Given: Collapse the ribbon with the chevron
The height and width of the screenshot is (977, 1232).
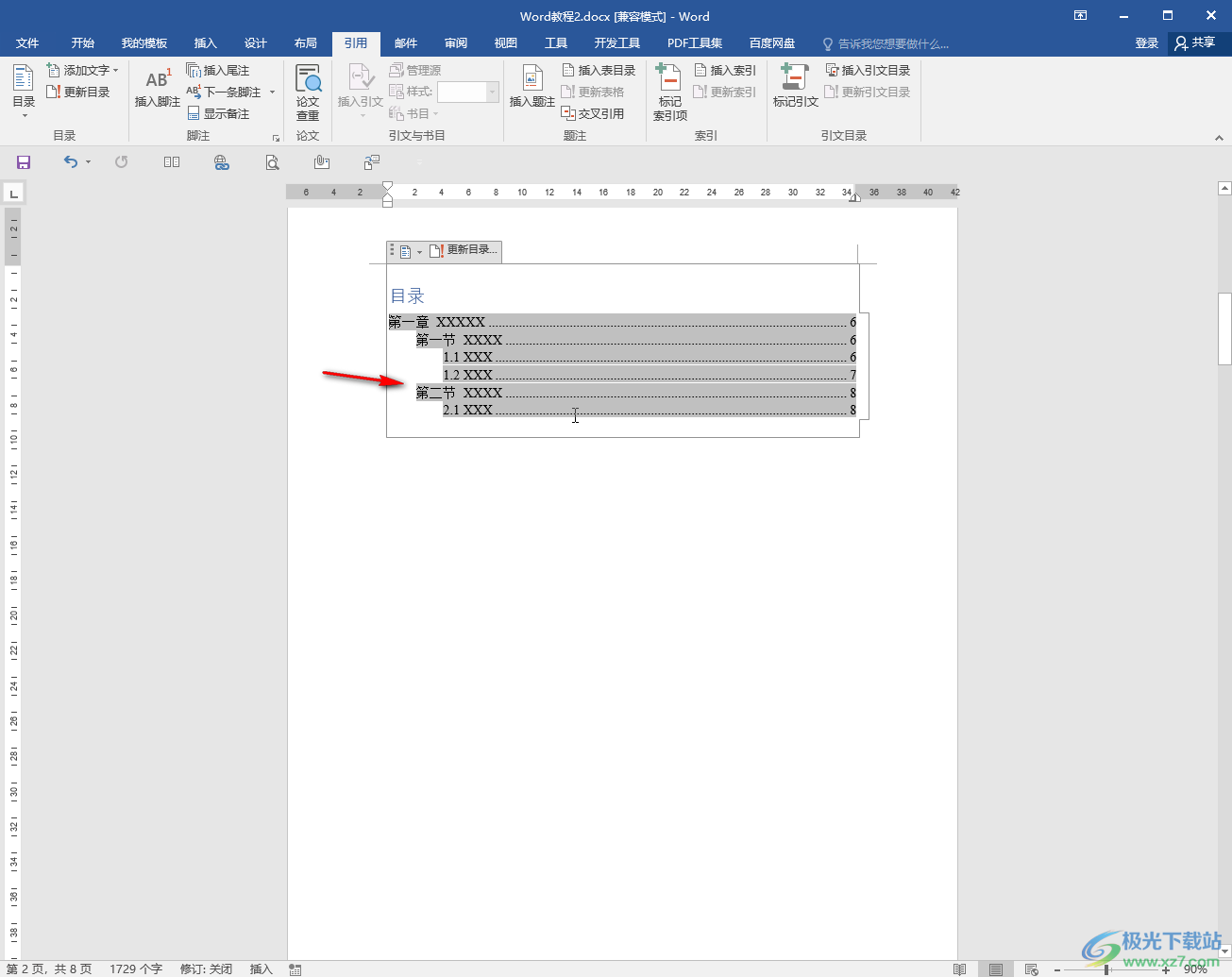Looking at the screenshot, I should pos(1219,138).
